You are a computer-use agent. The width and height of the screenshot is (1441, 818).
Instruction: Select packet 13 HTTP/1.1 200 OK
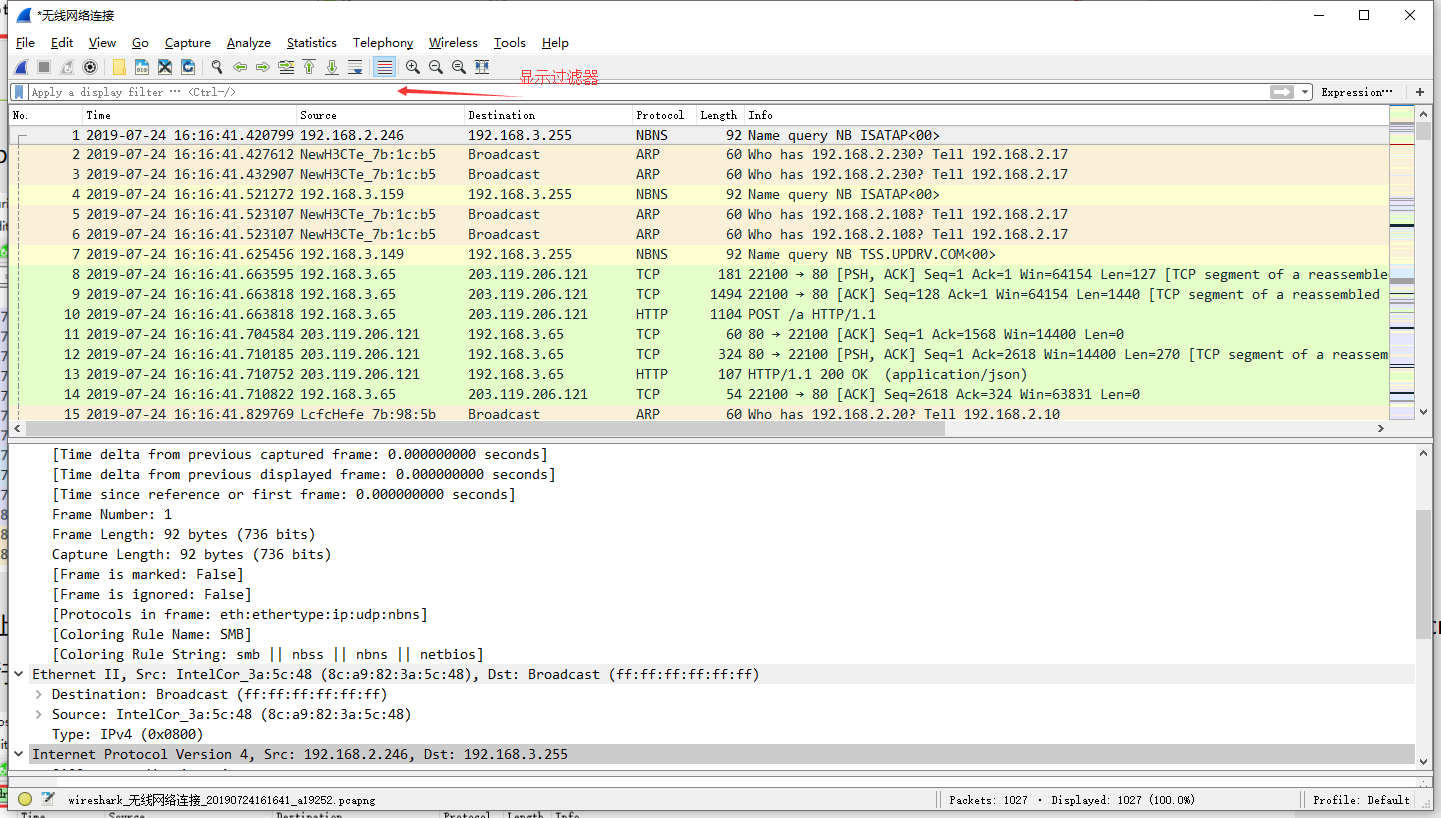[x=700, y=374]
